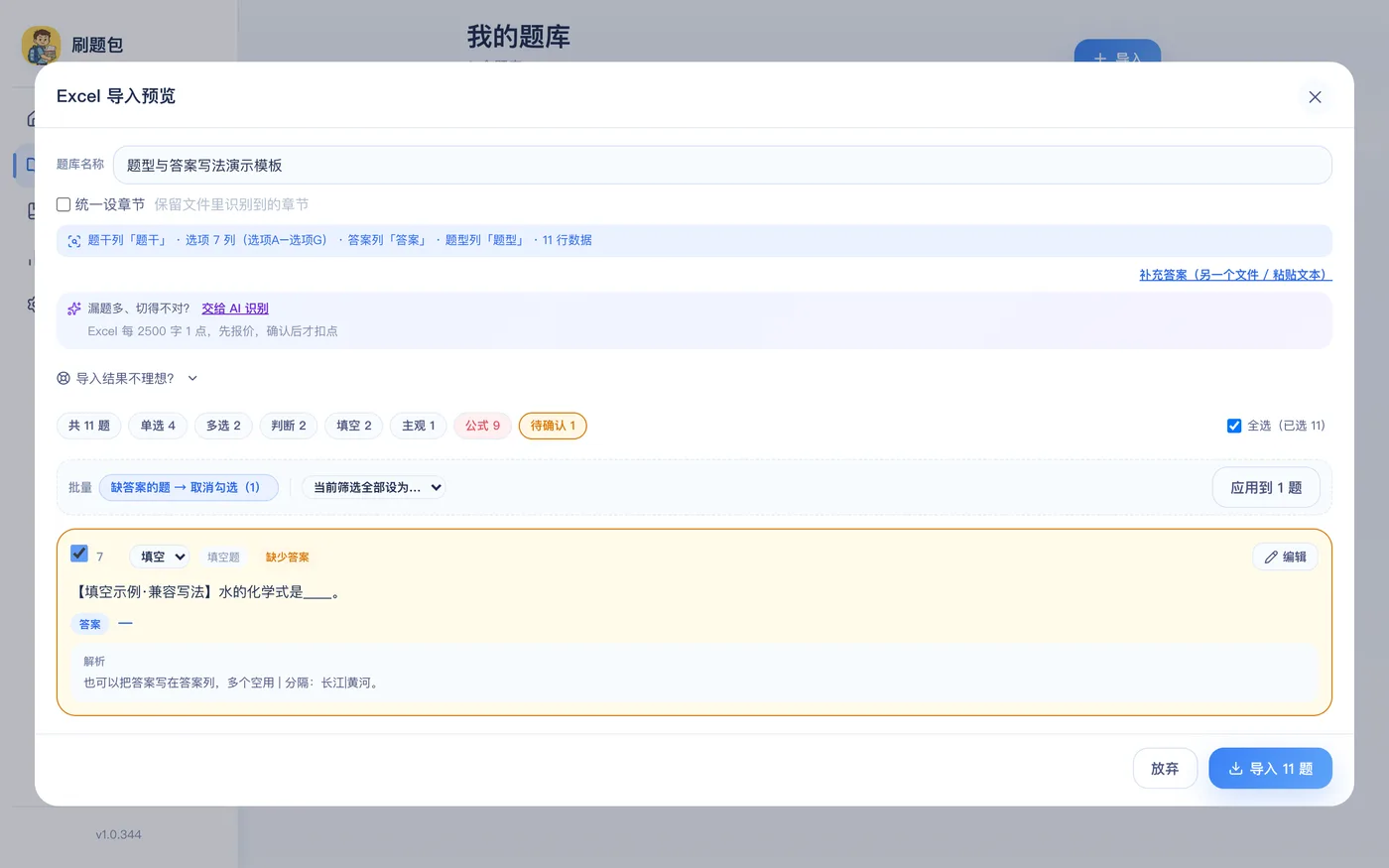Click the 刷题包 app logo
The image size is (1389, 868).
(x=41, y=45)
